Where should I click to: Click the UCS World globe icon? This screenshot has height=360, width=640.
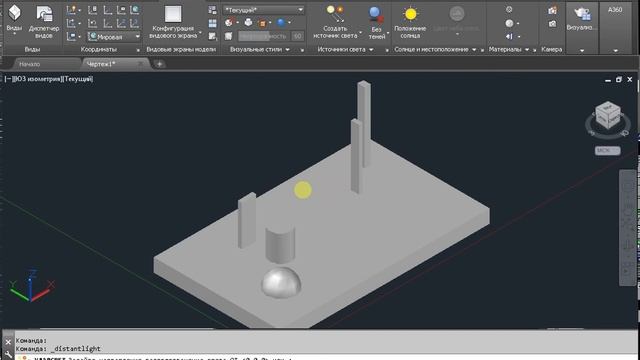coord(134,10)
